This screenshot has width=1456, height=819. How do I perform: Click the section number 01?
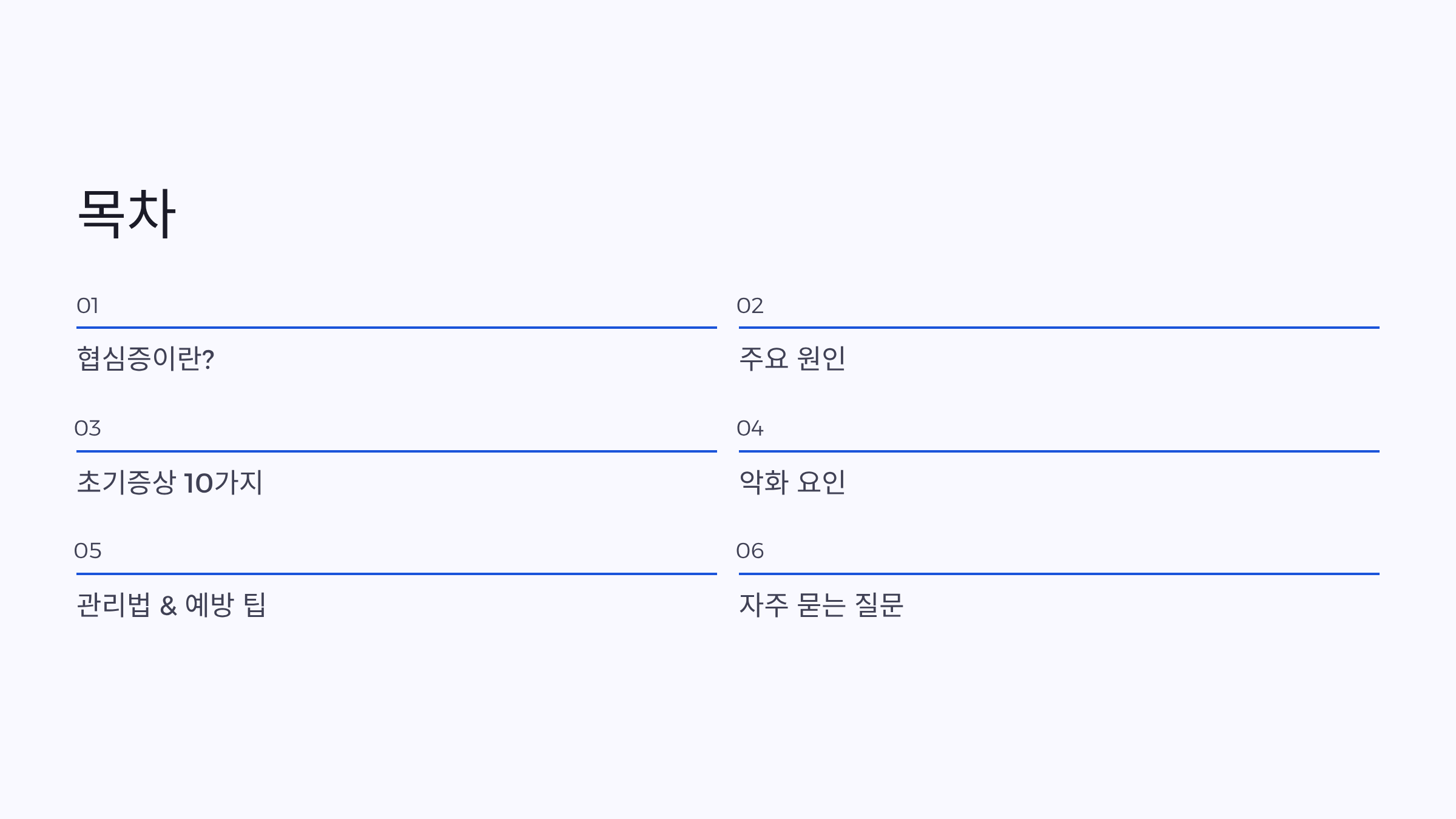87,306
